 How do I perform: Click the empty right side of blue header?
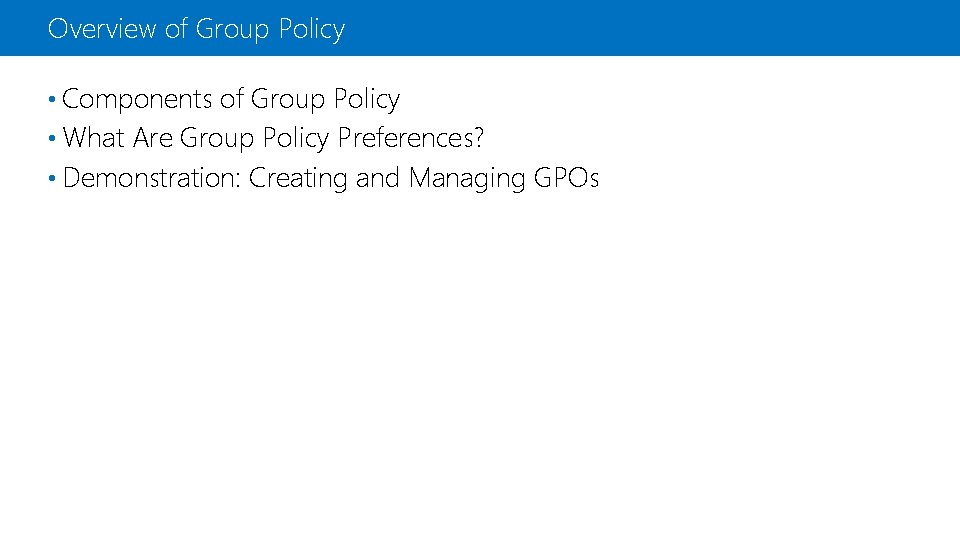coord(700,28)
